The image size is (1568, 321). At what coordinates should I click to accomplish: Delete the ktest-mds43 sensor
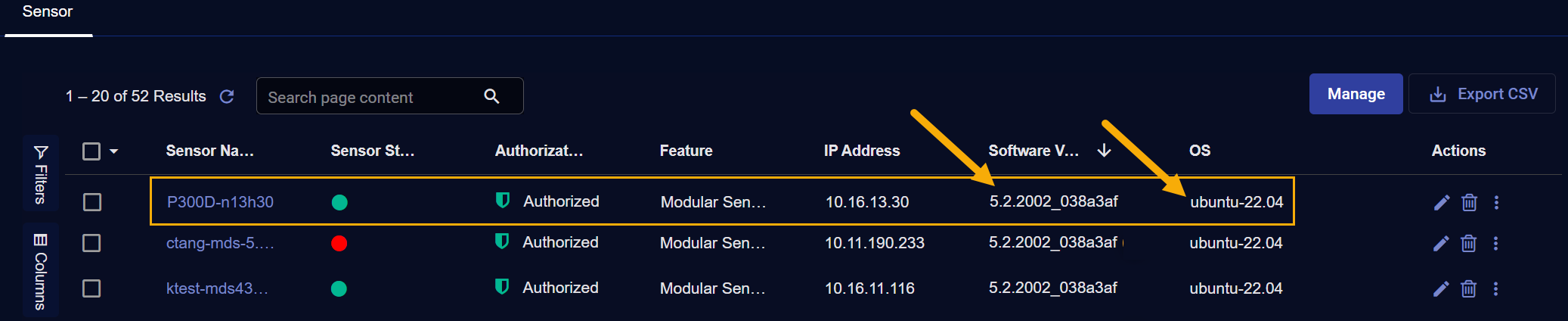(x=1468, y=288)
